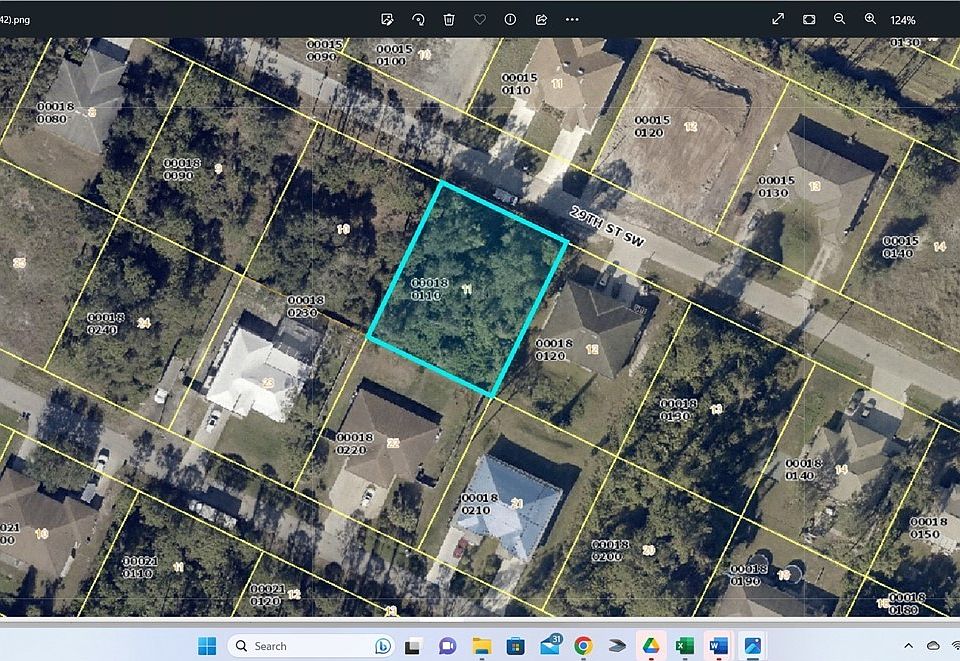Screen dimensions: 960x661
Task: Expand the system tray hidden icons chevron
Action: pos(909,646)
